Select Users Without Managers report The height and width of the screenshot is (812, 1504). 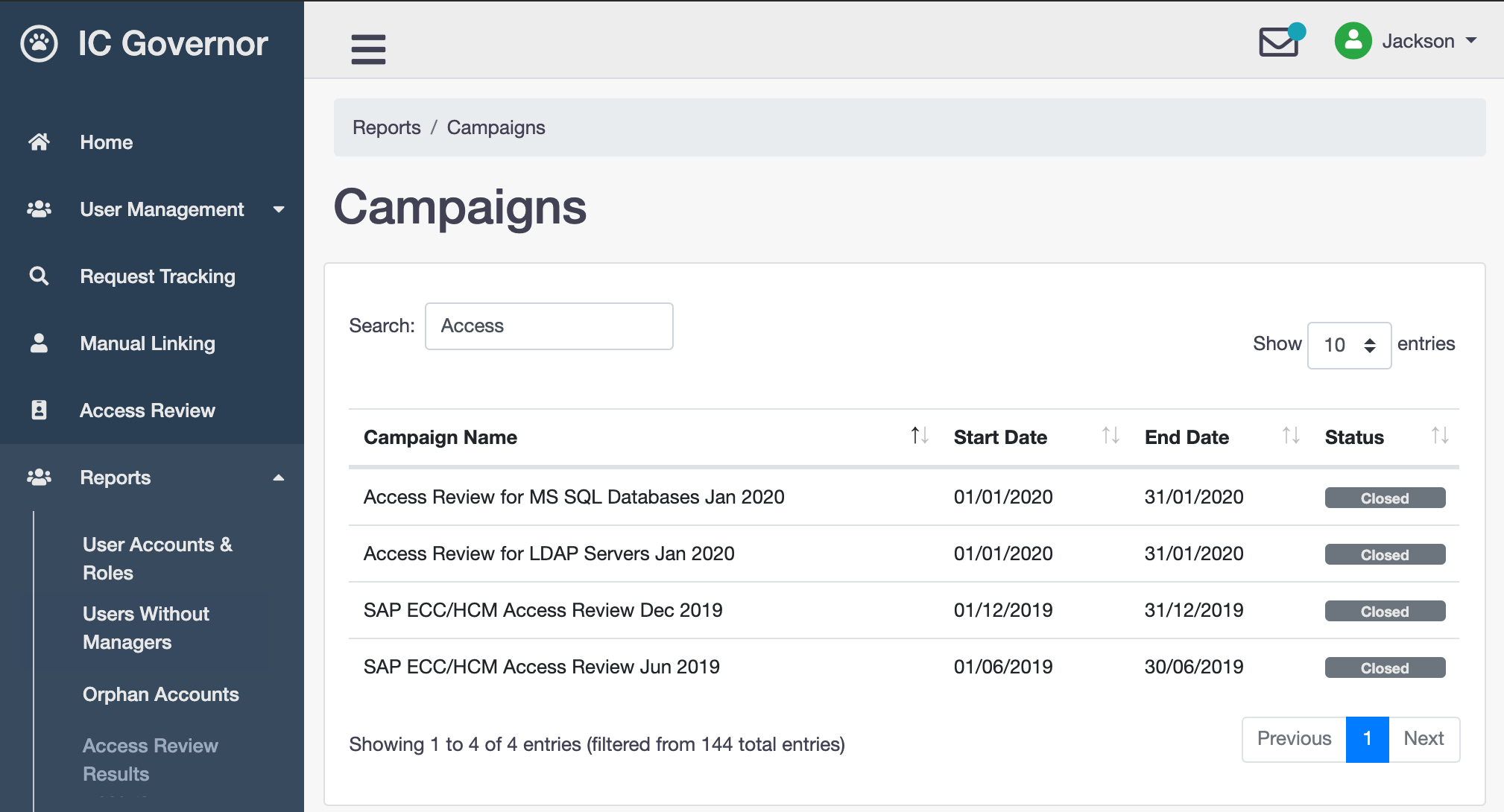coord(146,628)
